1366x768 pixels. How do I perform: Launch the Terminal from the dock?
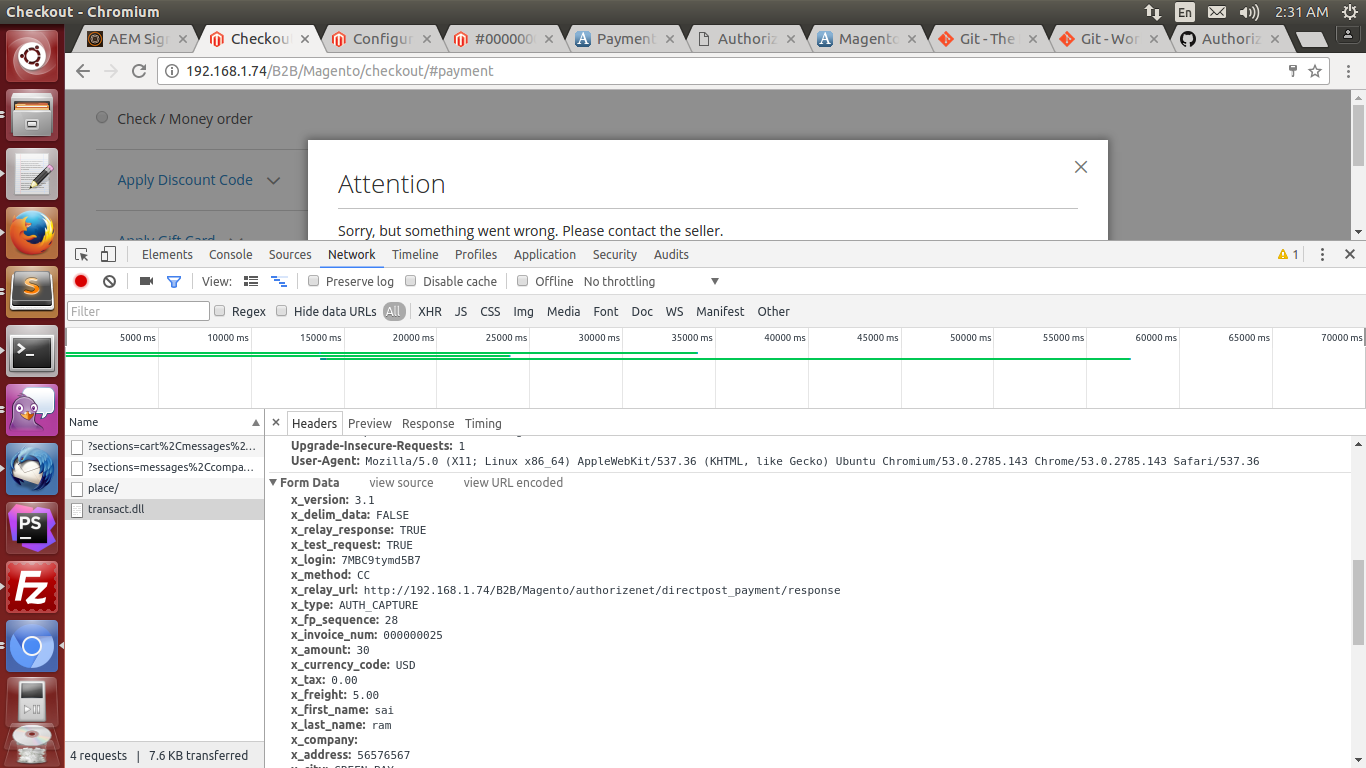pos(32,351)
